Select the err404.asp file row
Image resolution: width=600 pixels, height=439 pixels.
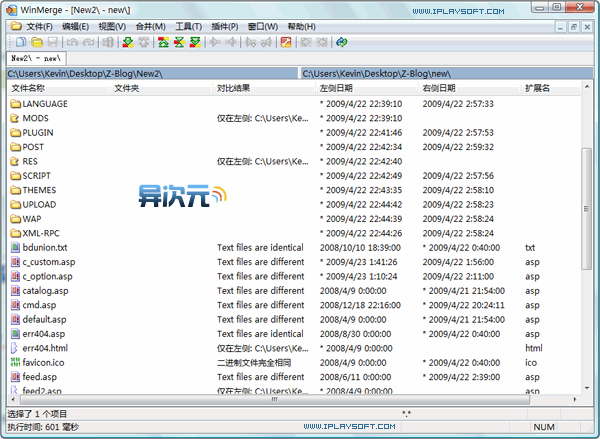[294, 334]
